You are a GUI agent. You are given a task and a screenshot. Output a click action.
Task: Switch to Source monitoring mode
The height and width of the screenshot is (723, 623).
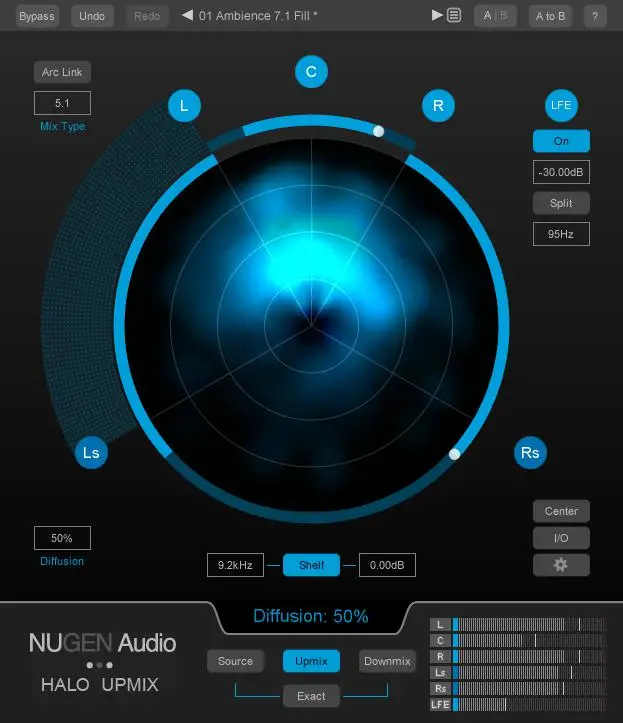[235, 661]
